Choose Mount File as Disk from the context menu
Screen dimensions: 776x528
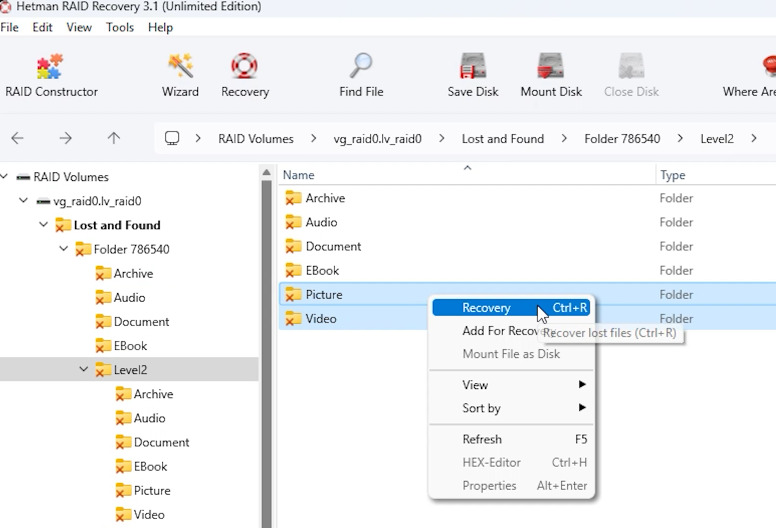click(x=511, y=354)
